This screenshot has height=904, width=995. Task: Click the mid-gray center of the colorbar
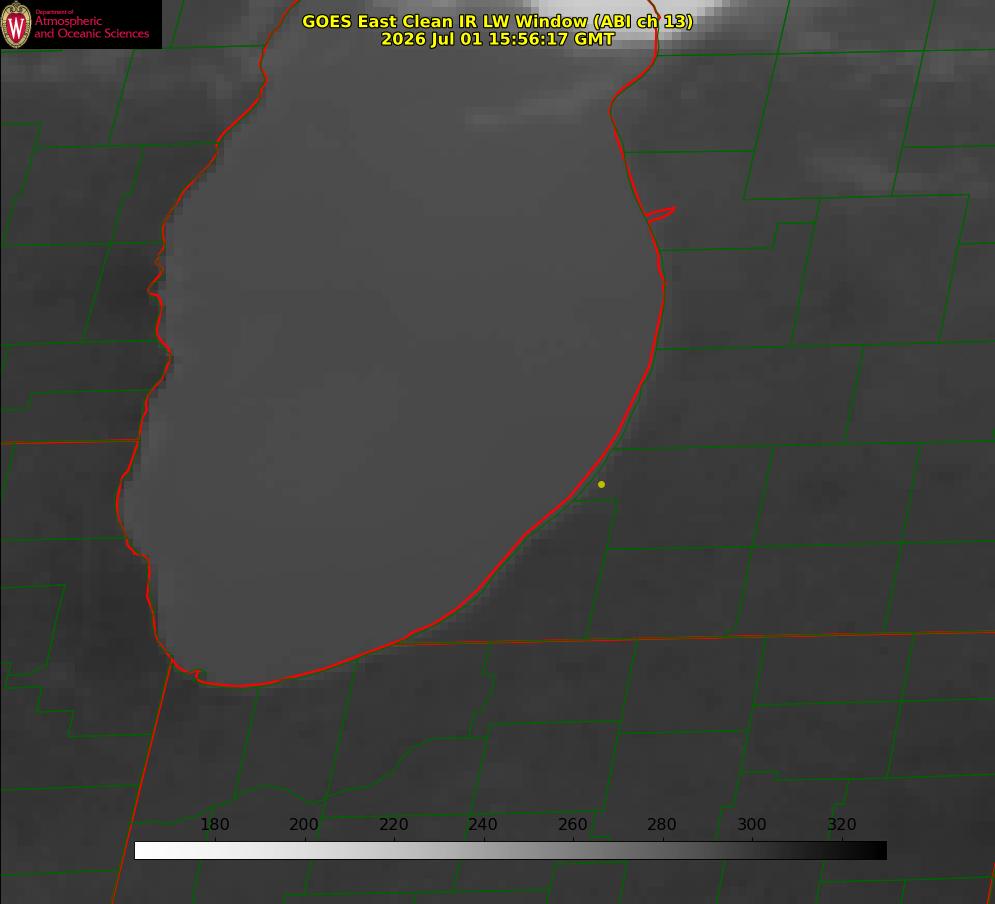click(511, 851)
